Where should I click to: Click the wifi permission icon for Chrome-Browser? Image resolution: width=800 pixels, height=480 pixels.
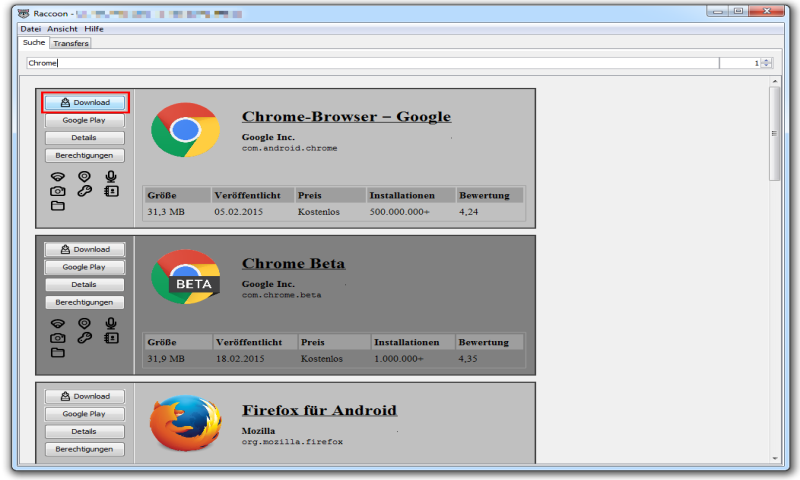(x=58, y=176)
